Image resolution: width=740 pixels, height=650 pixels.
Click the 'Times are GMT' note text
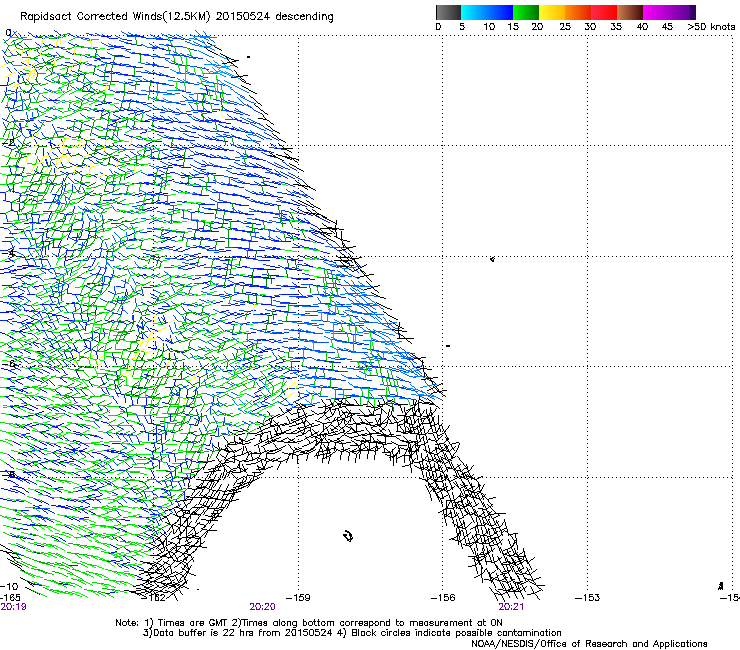click(191, 623)
